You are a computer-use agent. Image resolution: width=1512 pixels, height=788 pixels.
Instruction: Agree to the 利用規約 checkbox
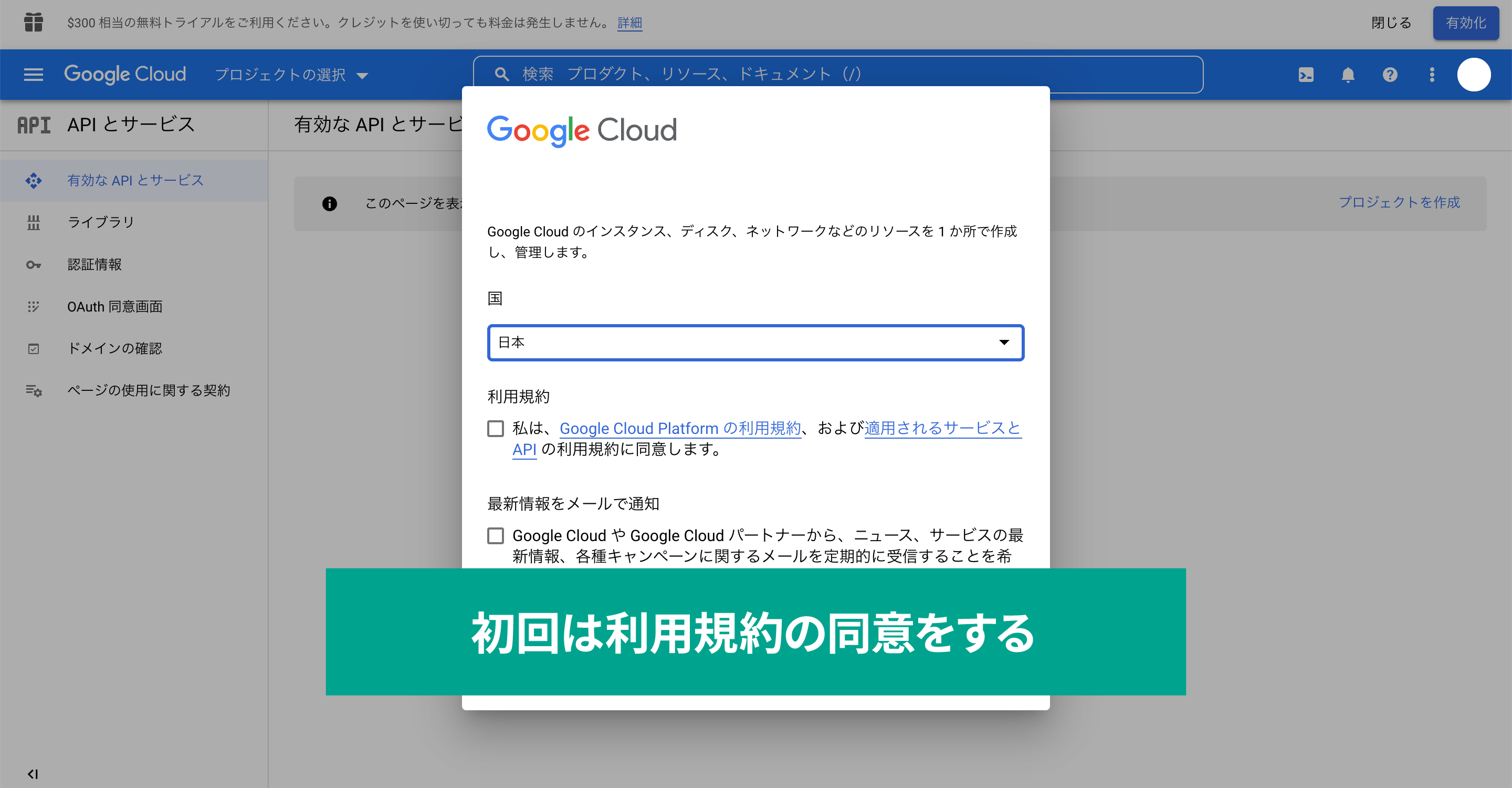[x=496, y=429]
